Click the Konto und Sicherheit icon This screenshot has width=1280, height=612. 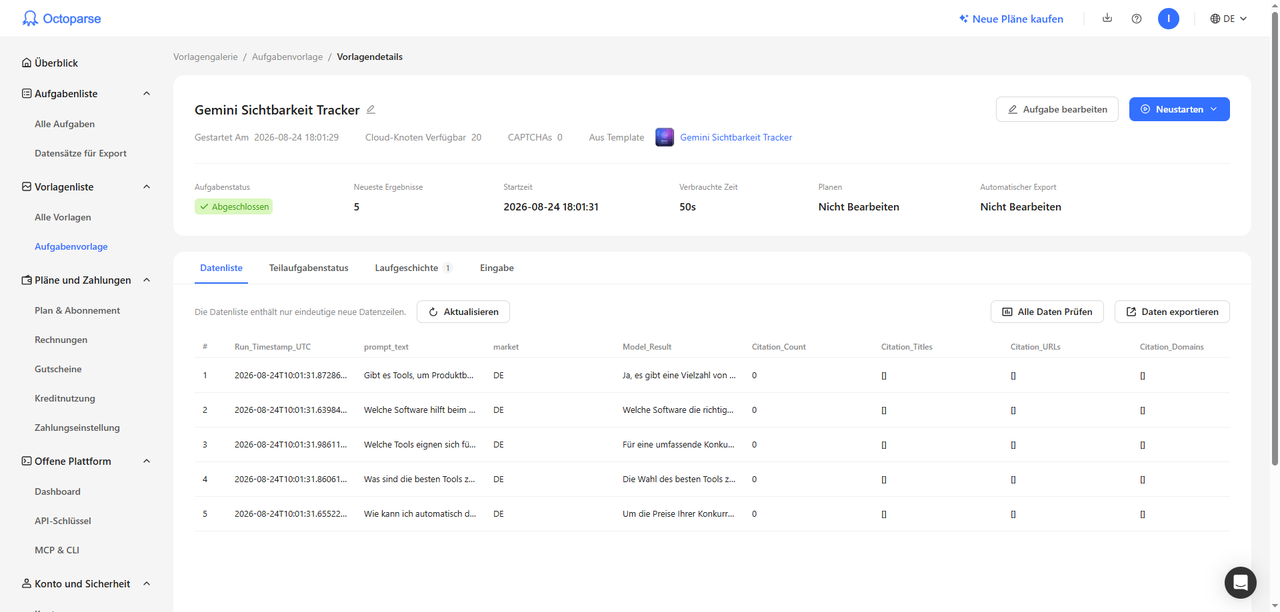[27, 583]
